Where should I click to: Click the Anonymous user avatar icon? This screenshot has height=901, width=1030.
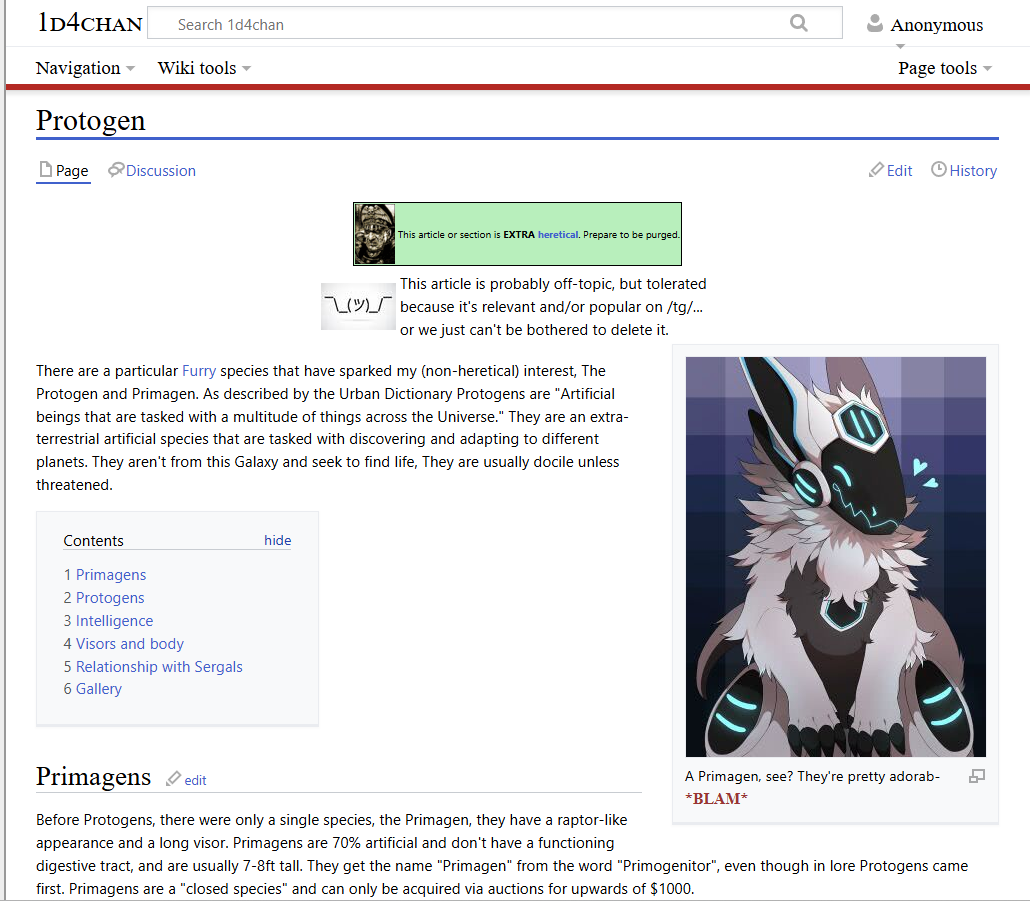coord(874,24)
